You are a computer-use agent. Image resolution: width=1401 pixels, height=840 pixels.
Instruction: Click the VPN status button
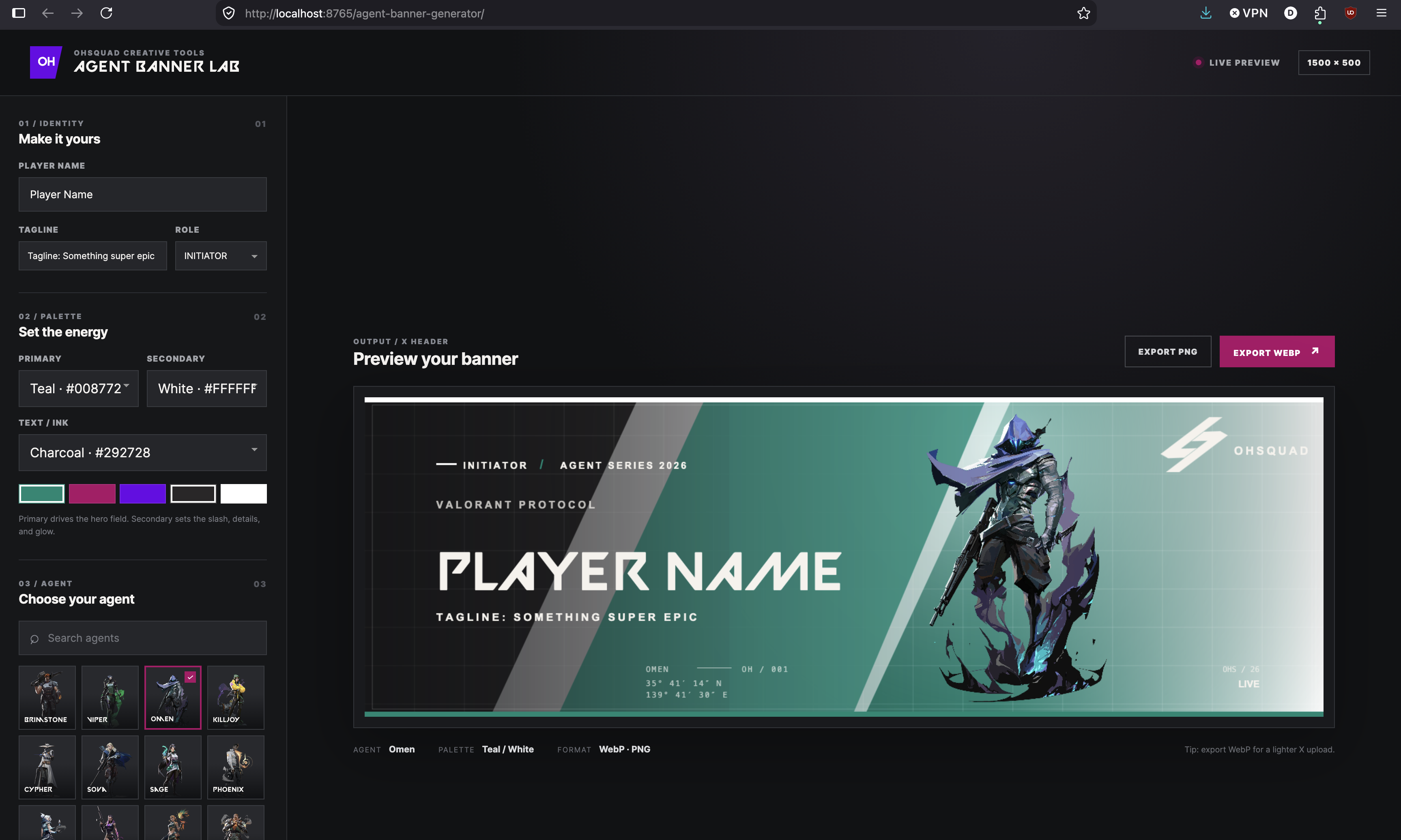coord(1248,13)
